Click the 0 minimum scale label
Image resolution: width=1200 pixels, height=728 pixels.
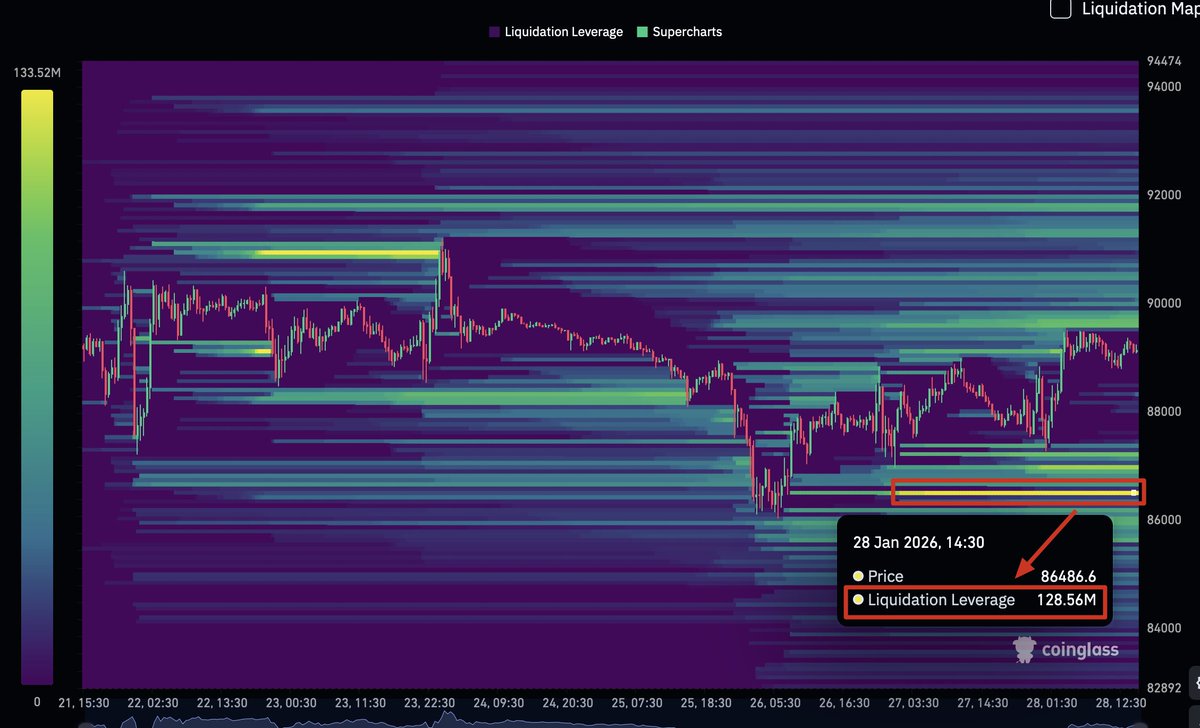pos(37,702)
